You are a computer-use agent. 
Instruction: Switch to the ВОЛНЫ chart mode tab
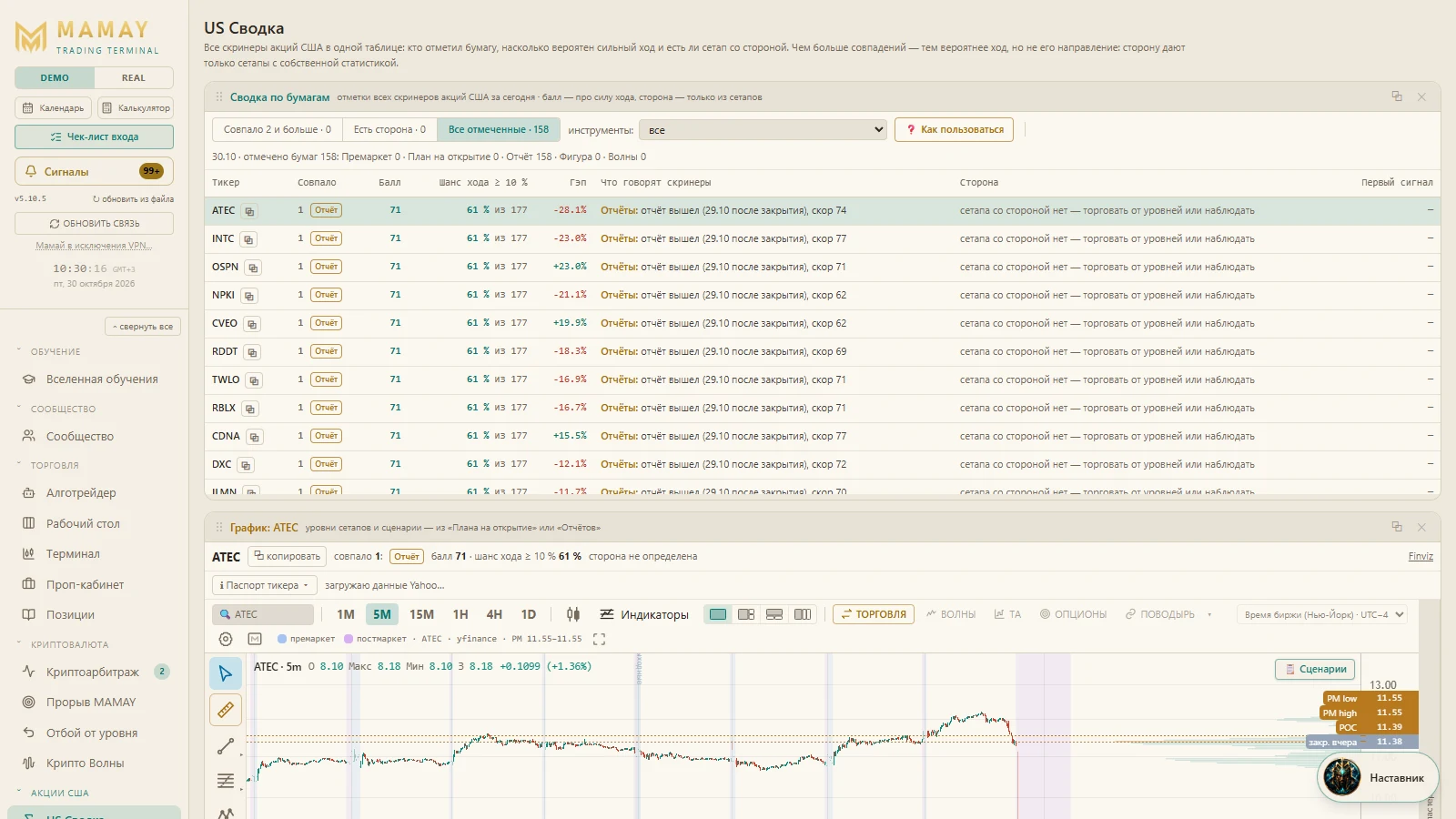[x=951, y=614]
